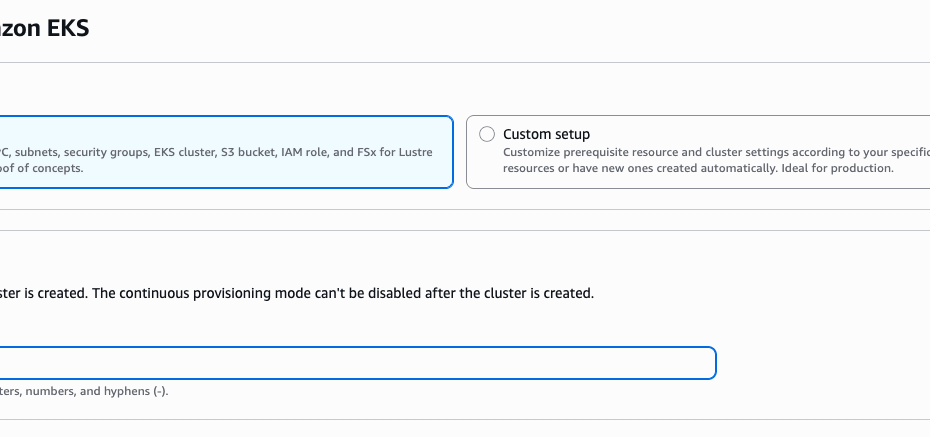Click the 'zon EKS' page heading
Image resolution: width=930 pixels, height=437 pixels.
point(44,28)
